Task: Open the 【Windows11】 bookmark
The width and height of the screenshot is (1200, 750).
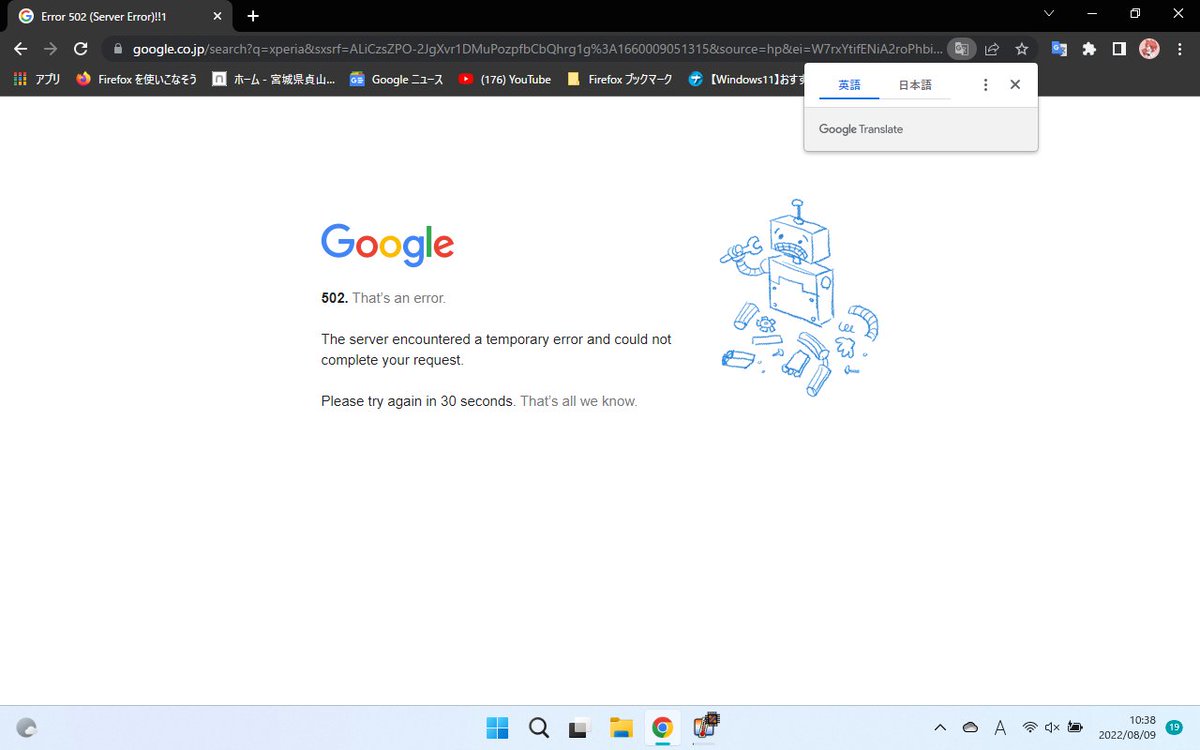Action: tap(746, 79)
